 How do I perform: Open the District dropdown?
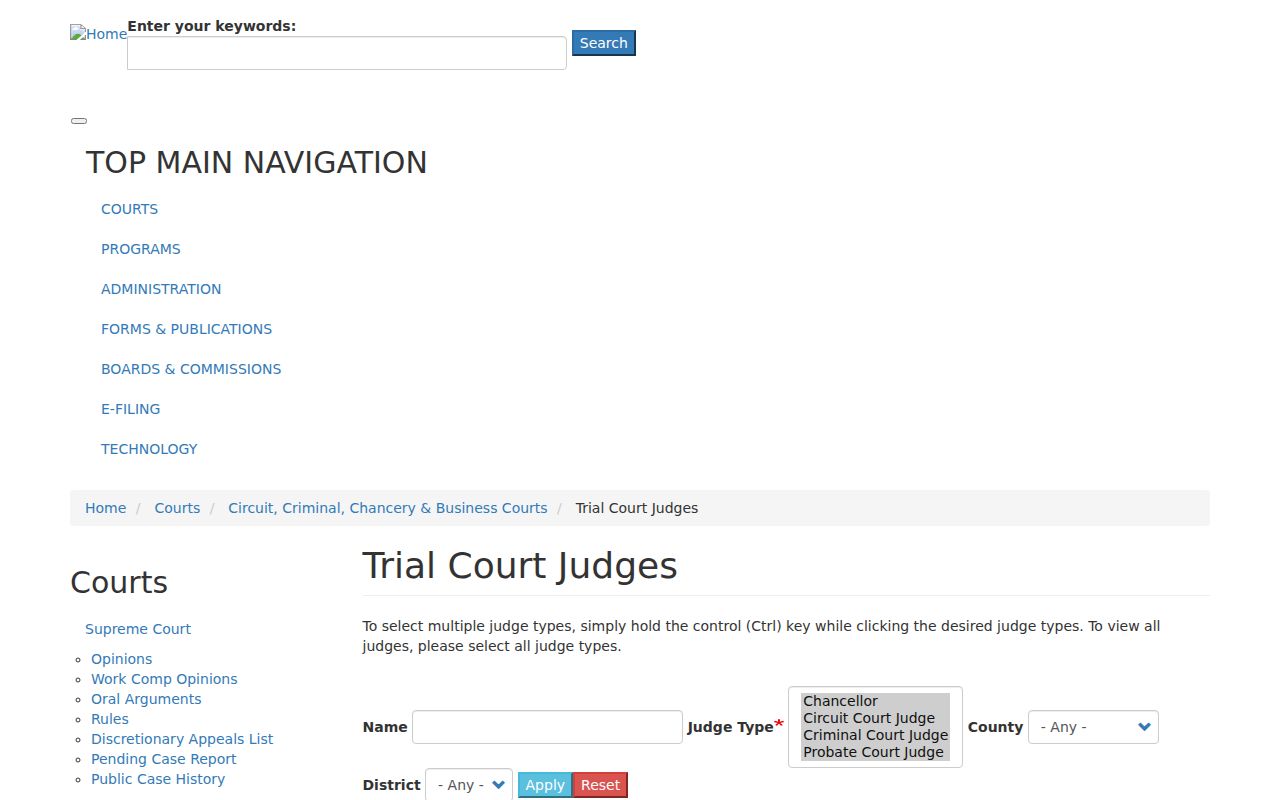click(469, 785)
